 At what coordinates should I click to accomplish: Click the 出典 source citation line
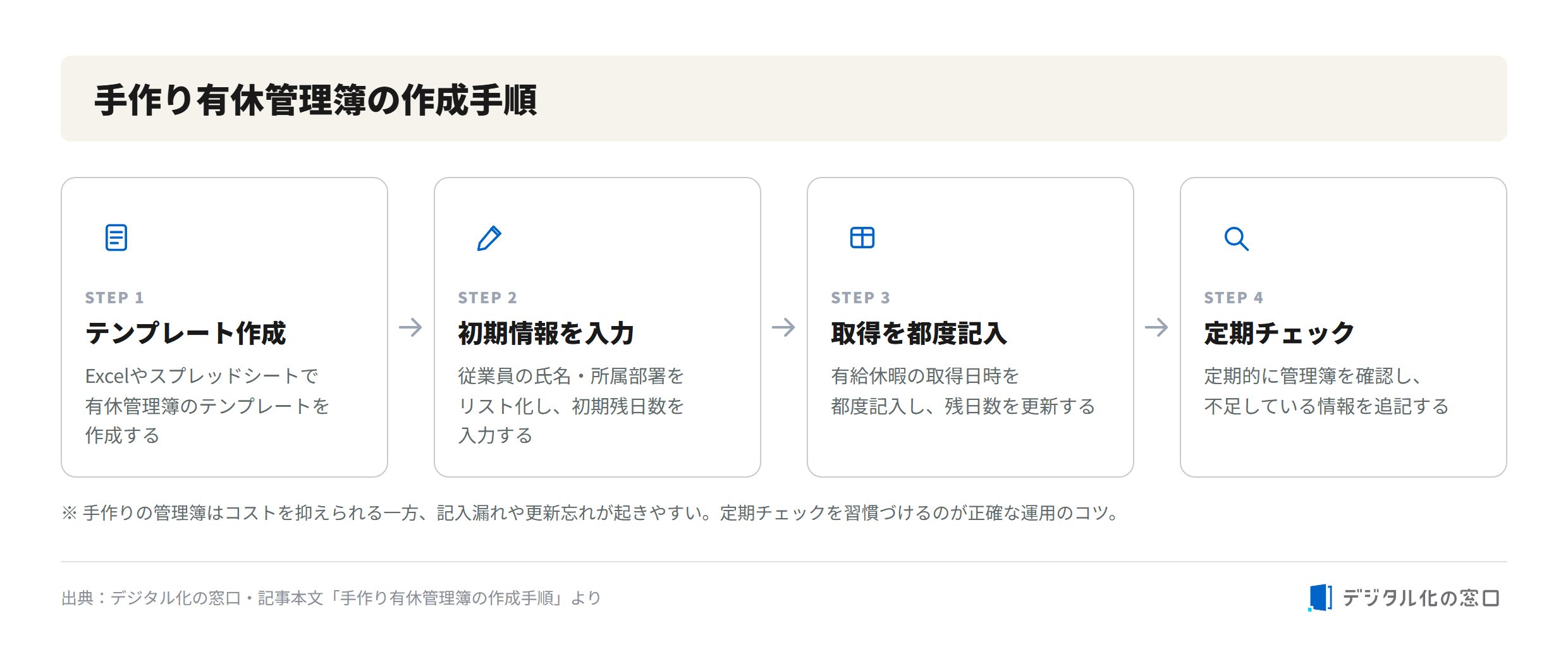tap(331, 598)
